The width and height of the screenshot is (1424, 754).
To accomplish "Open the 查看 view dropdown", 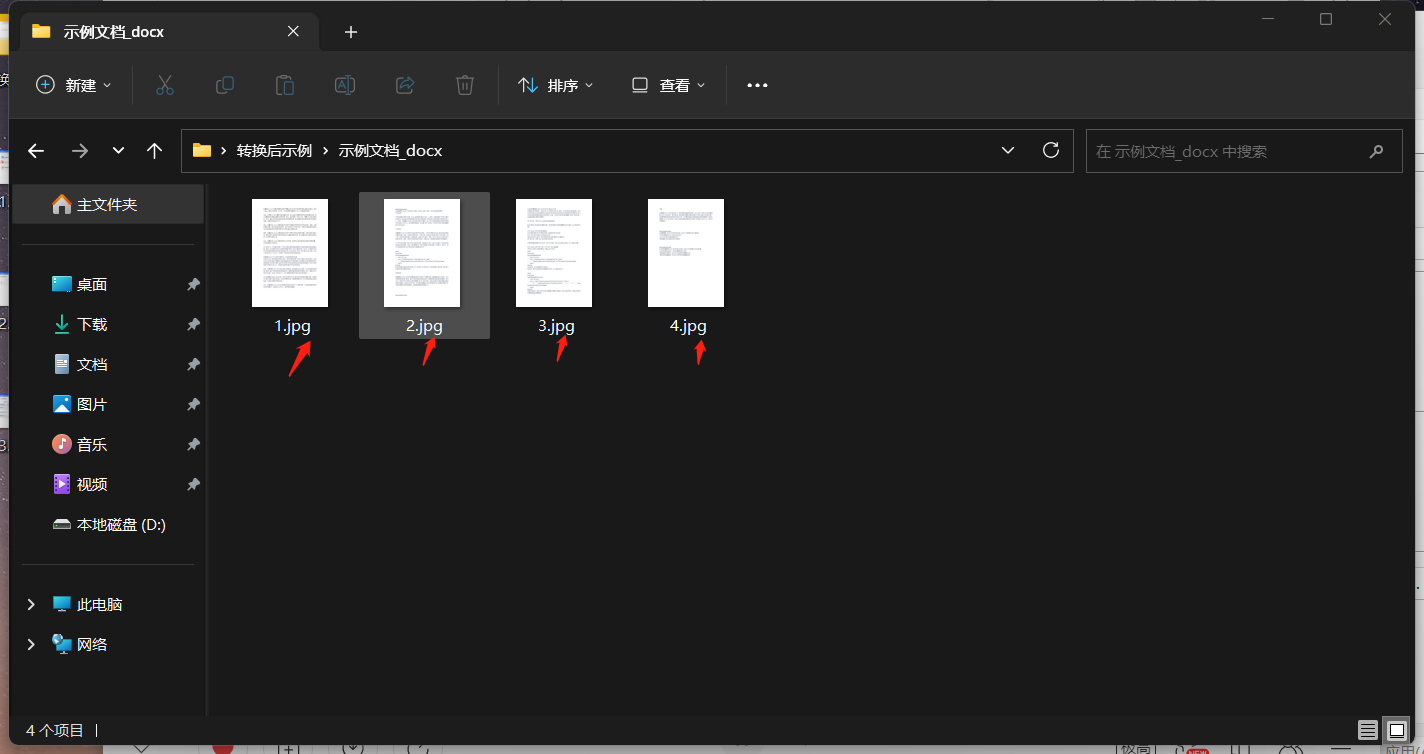I will 666,85.
